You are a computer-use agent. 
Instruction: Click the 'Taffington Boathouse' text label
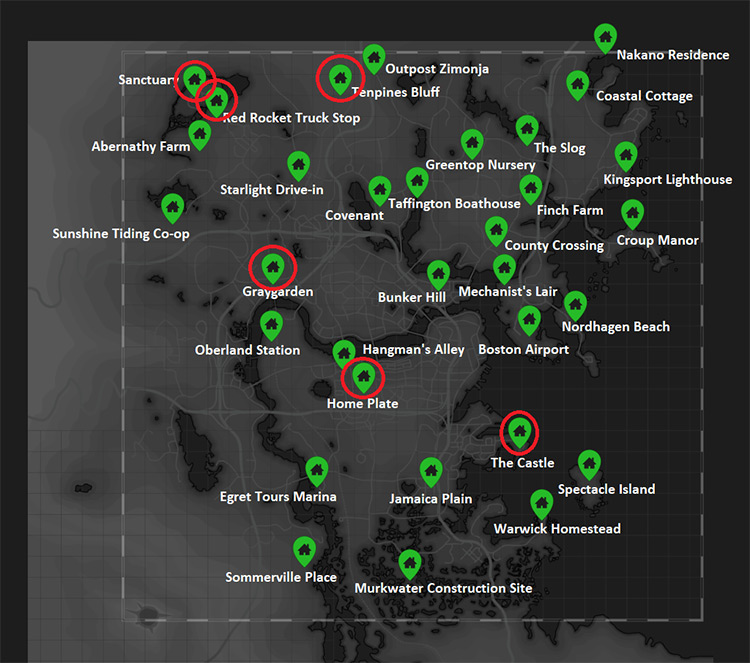pyautogui.click(x=454, y=204)
